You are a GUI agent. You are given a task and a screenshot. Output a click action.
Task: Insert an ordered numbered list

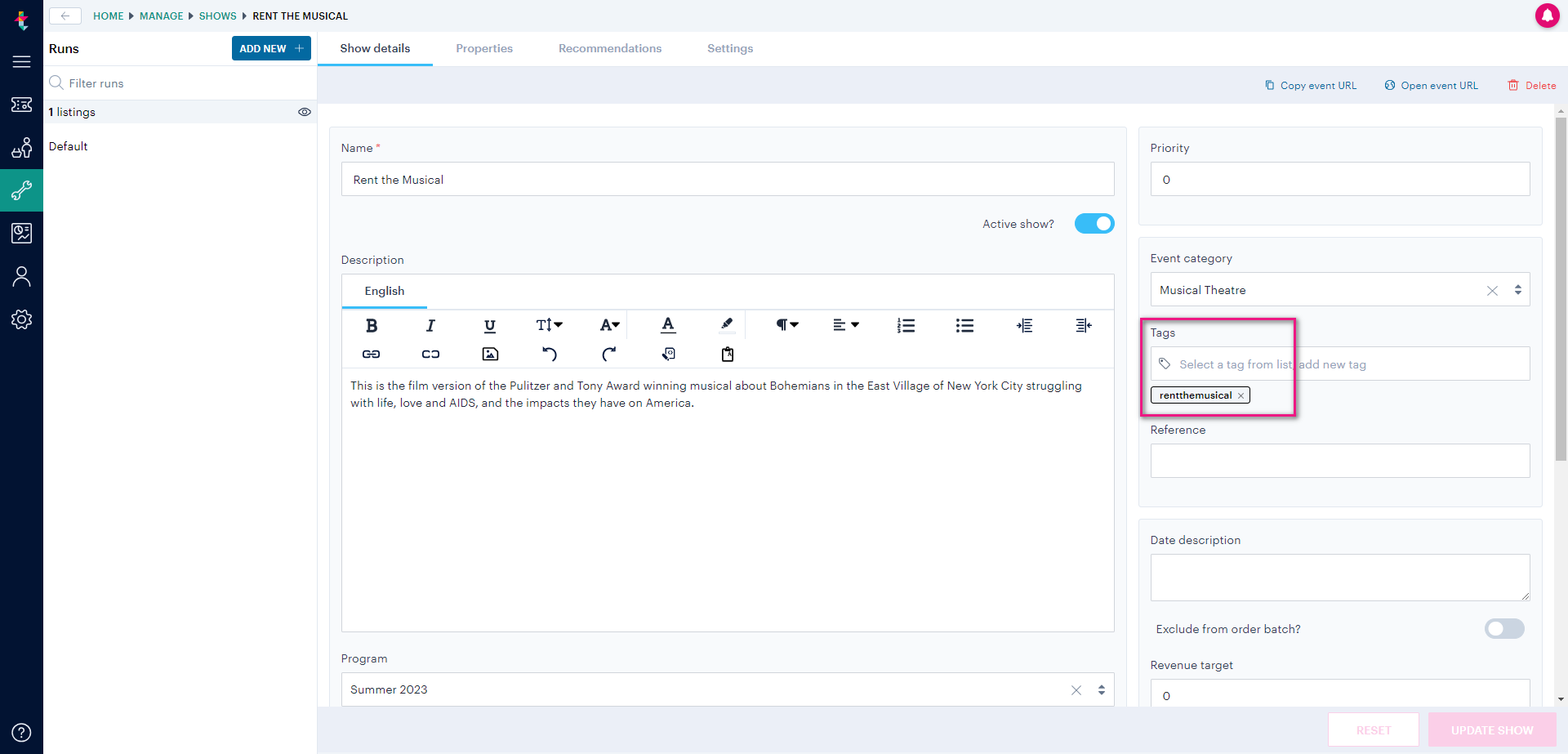(906, 326)
